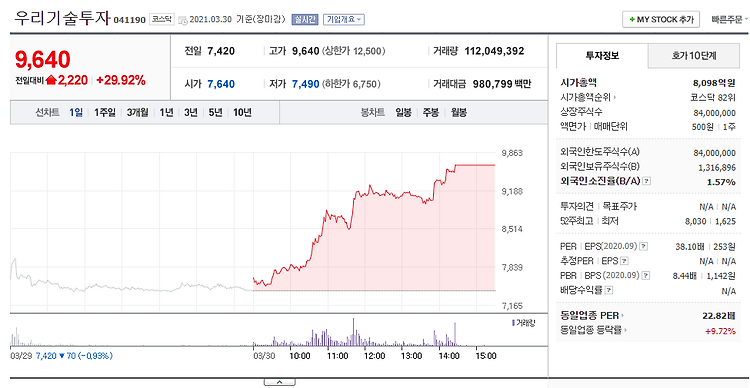Viewport: 750px width, 388px height.
Task: Click the 액면가 value 500원
Action: click(x=704, y=127)
